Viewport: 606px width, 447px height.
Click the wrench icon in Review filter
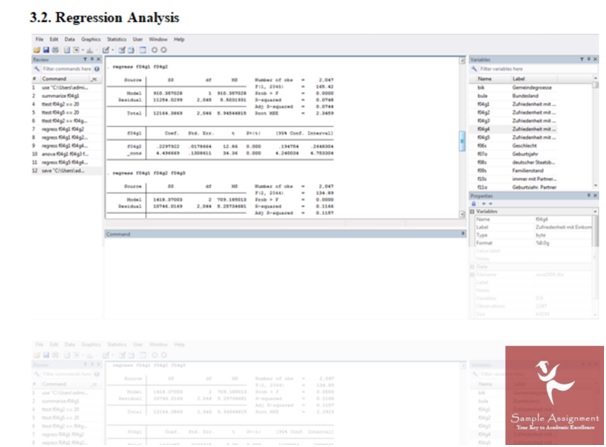click(37, 69)
